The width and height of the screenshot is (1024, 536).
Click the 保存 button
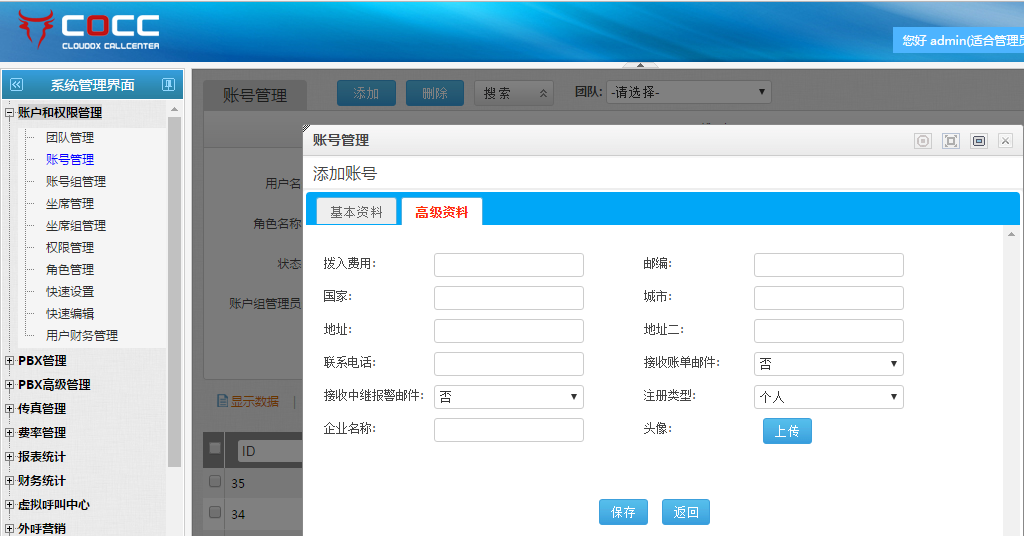tap(623, 512)
